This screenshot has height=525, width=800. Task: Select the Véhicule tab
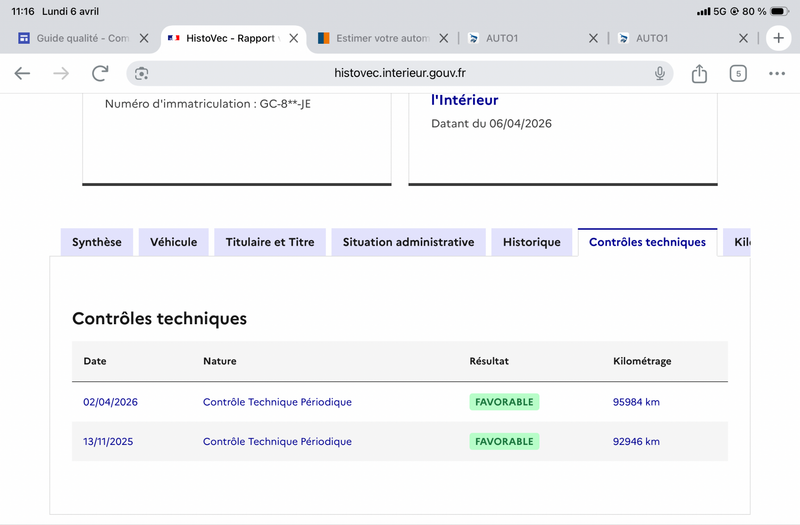coord(174,242)
